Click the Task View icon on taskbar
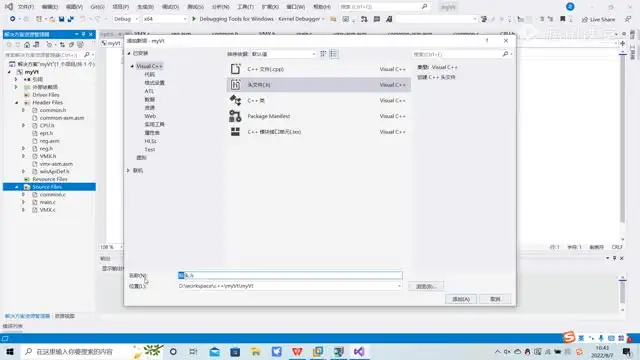 point(193,351)
